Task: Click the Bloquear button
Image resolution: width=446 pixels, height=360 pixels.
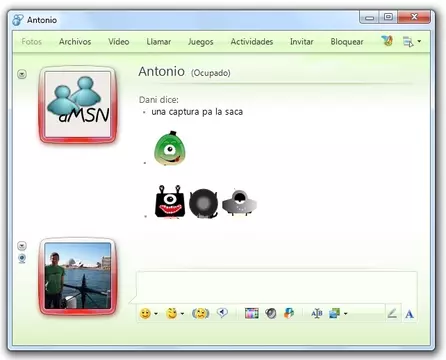Action: [347, 42]
